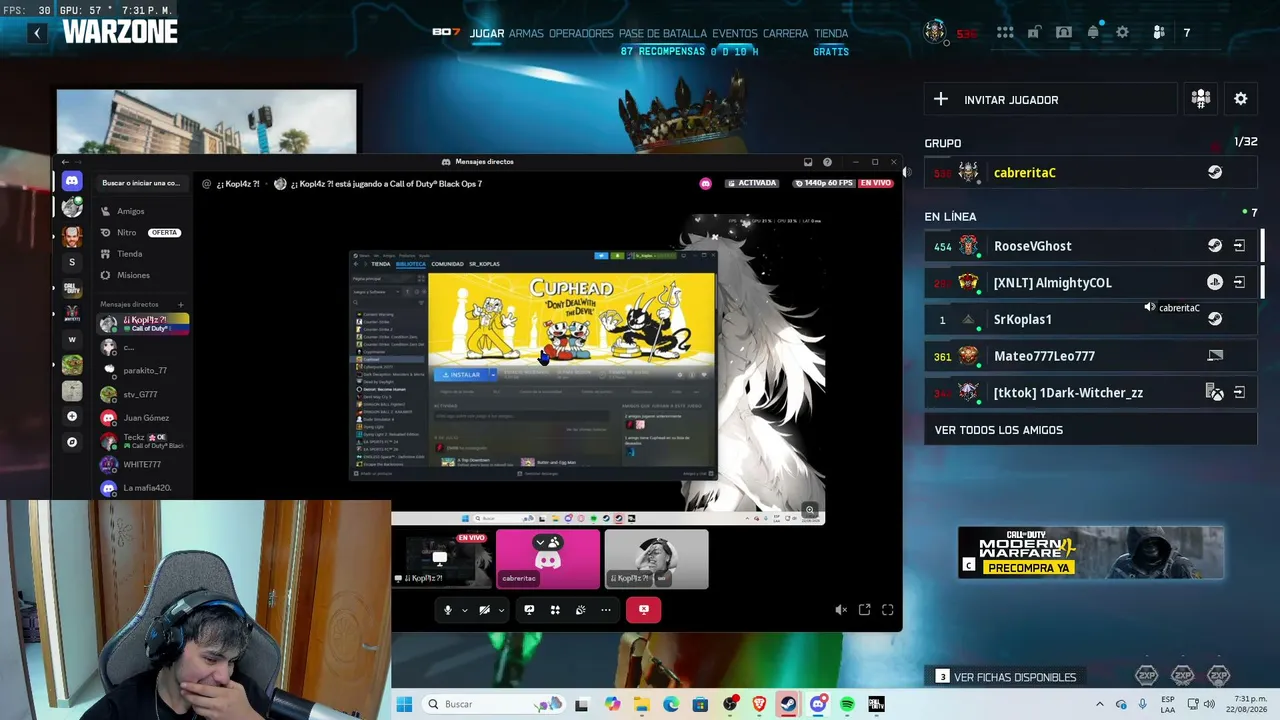Open direct message with WHITE777
Viewport: 1280px width, 720px height.
[x=142, y=464]
